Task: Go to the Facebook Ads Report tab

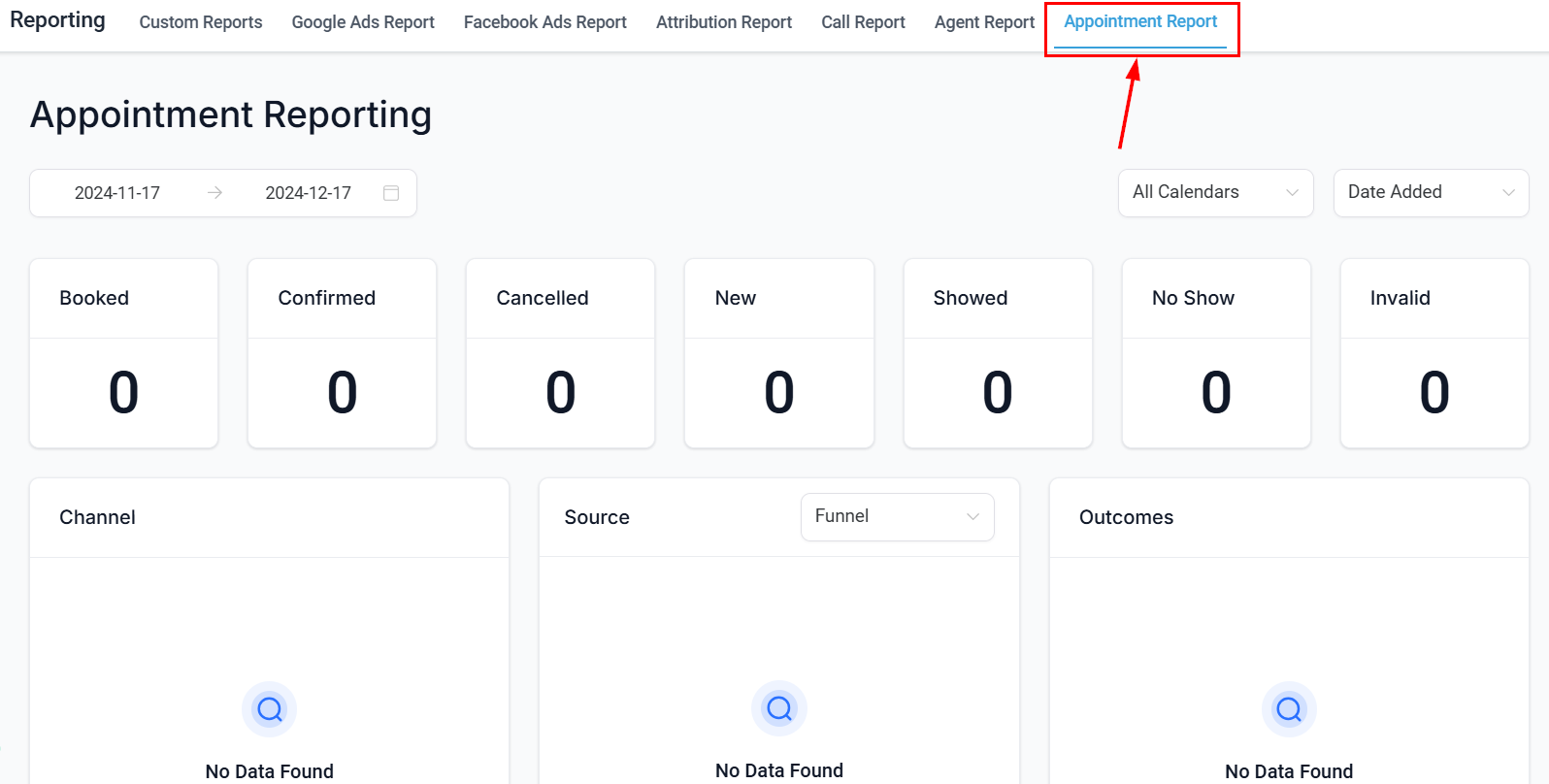Action: pos(544,22)
